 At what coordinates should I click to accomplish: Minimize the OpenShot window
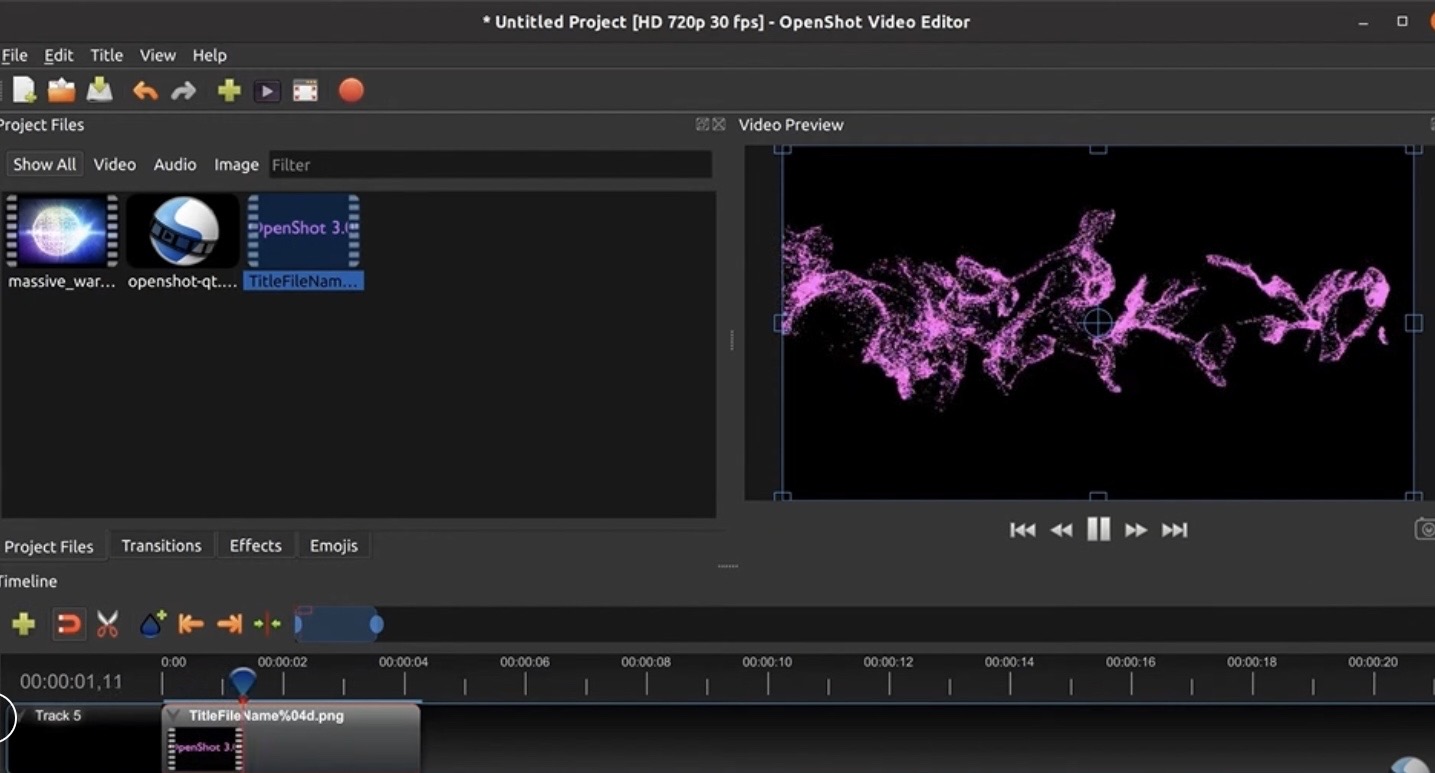[x=1363, y=22]
